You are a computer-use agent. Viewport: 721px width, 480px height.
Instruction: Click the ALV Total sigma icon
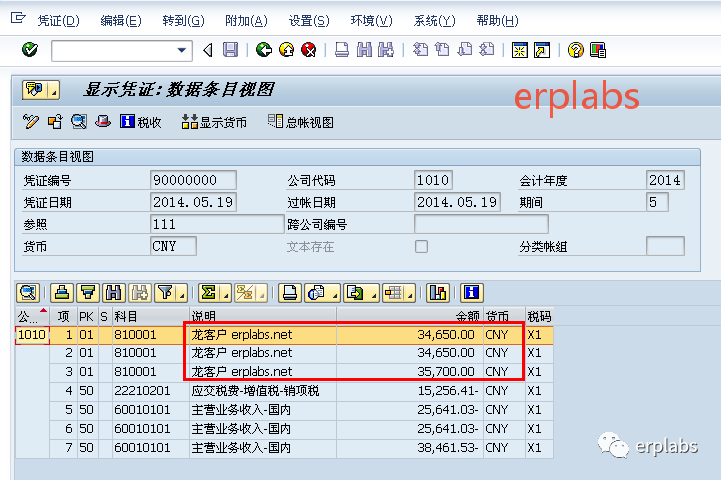(x=209, y=292)
